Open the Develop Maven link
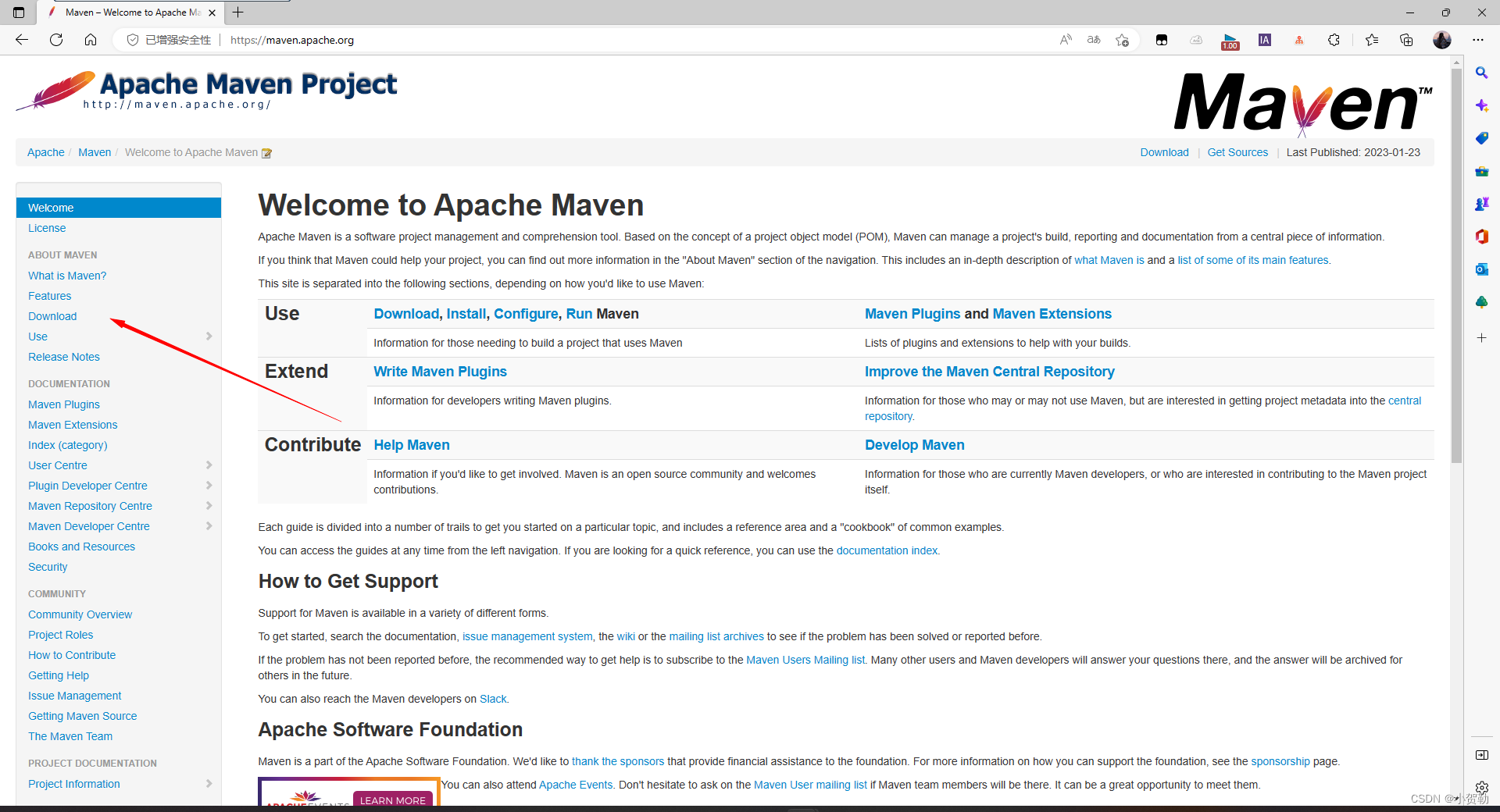 click(914, 445)
